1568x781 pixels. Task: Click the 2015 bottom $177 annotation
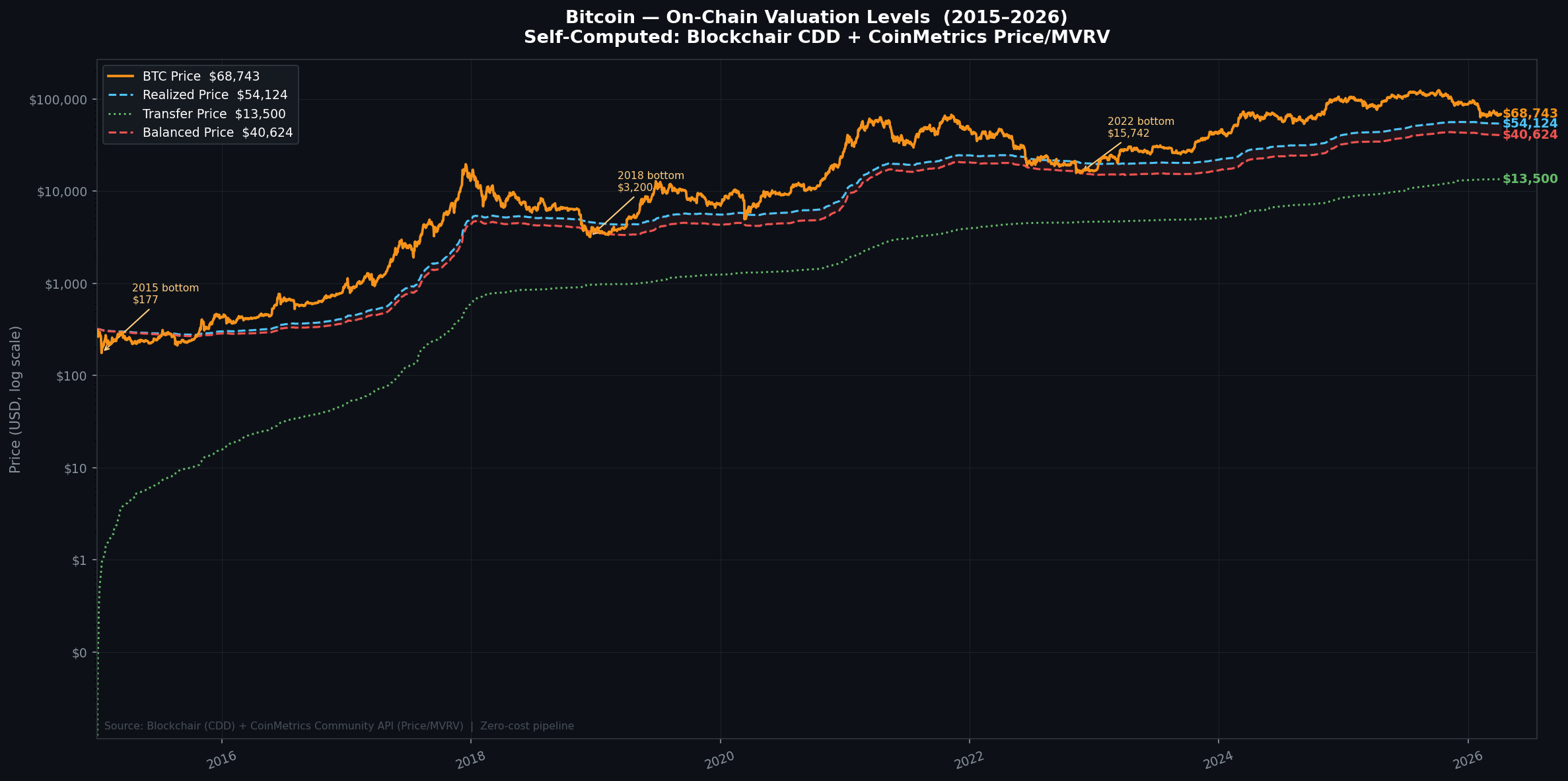click(x=165, y=294)
